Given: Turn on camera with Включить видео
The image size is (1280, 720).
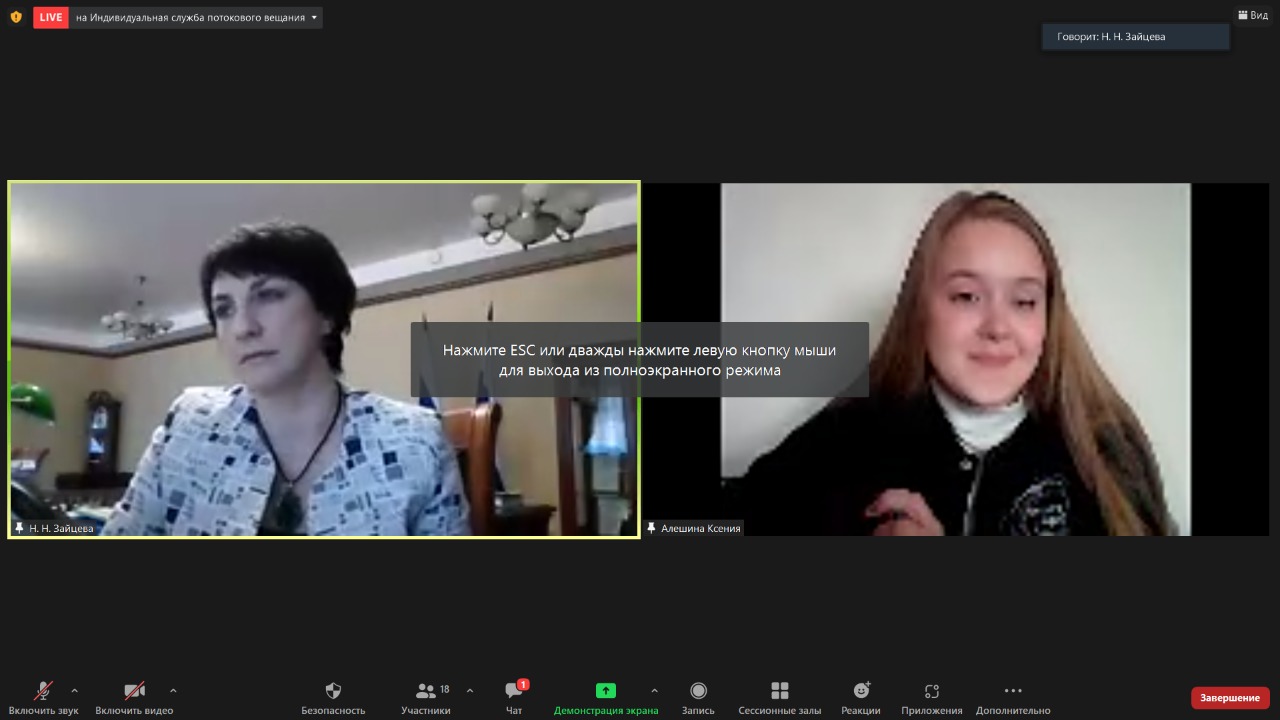Looking at the screenshot, I should (134, 697).
